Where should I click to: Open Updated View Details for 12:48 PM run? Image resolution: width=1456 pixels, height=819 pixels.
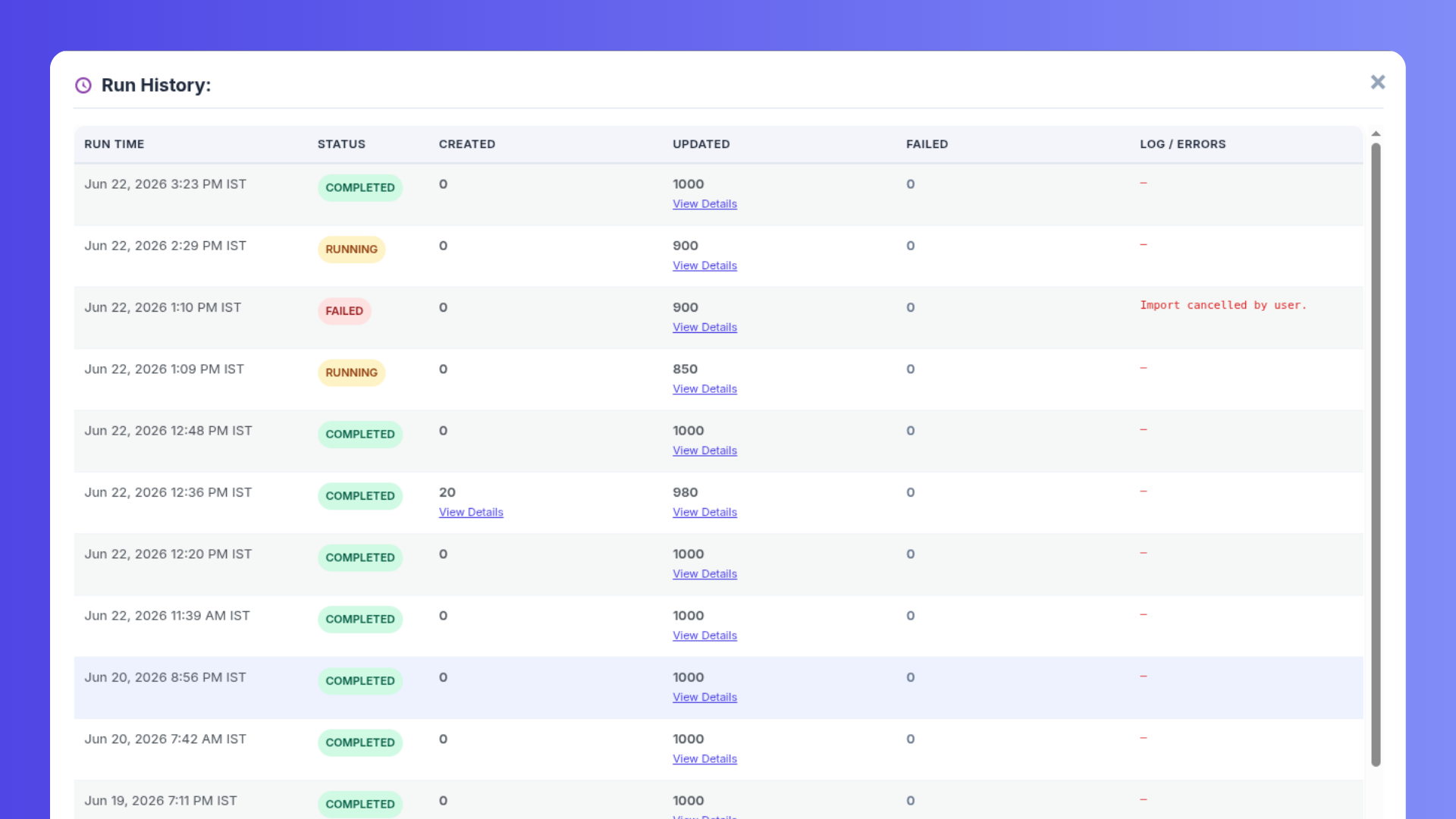[704, 450]
